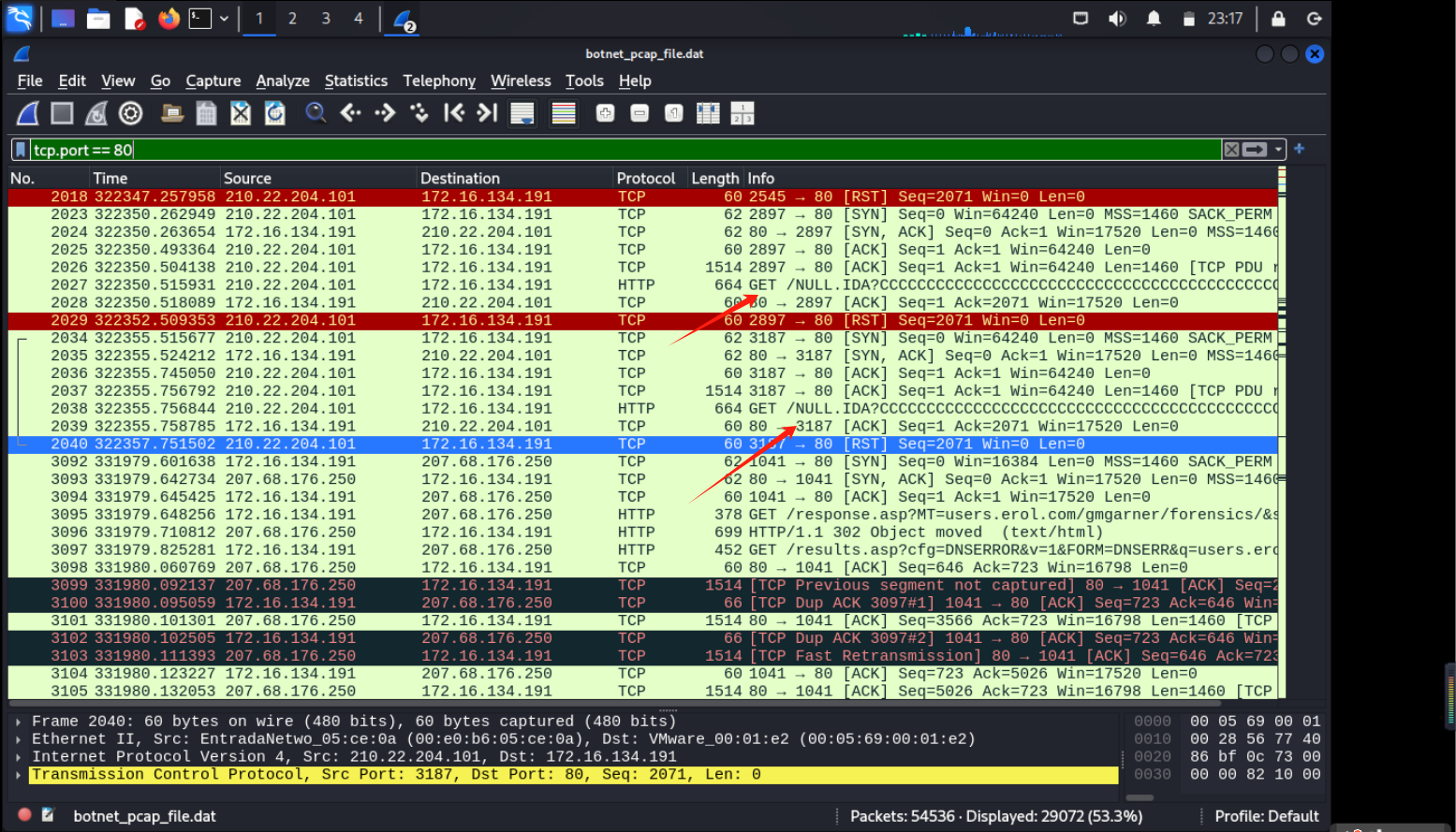Viewport: 1456px width, 832px height.
Task: Clear the display filter
Action: click(x=1232, y=150)
